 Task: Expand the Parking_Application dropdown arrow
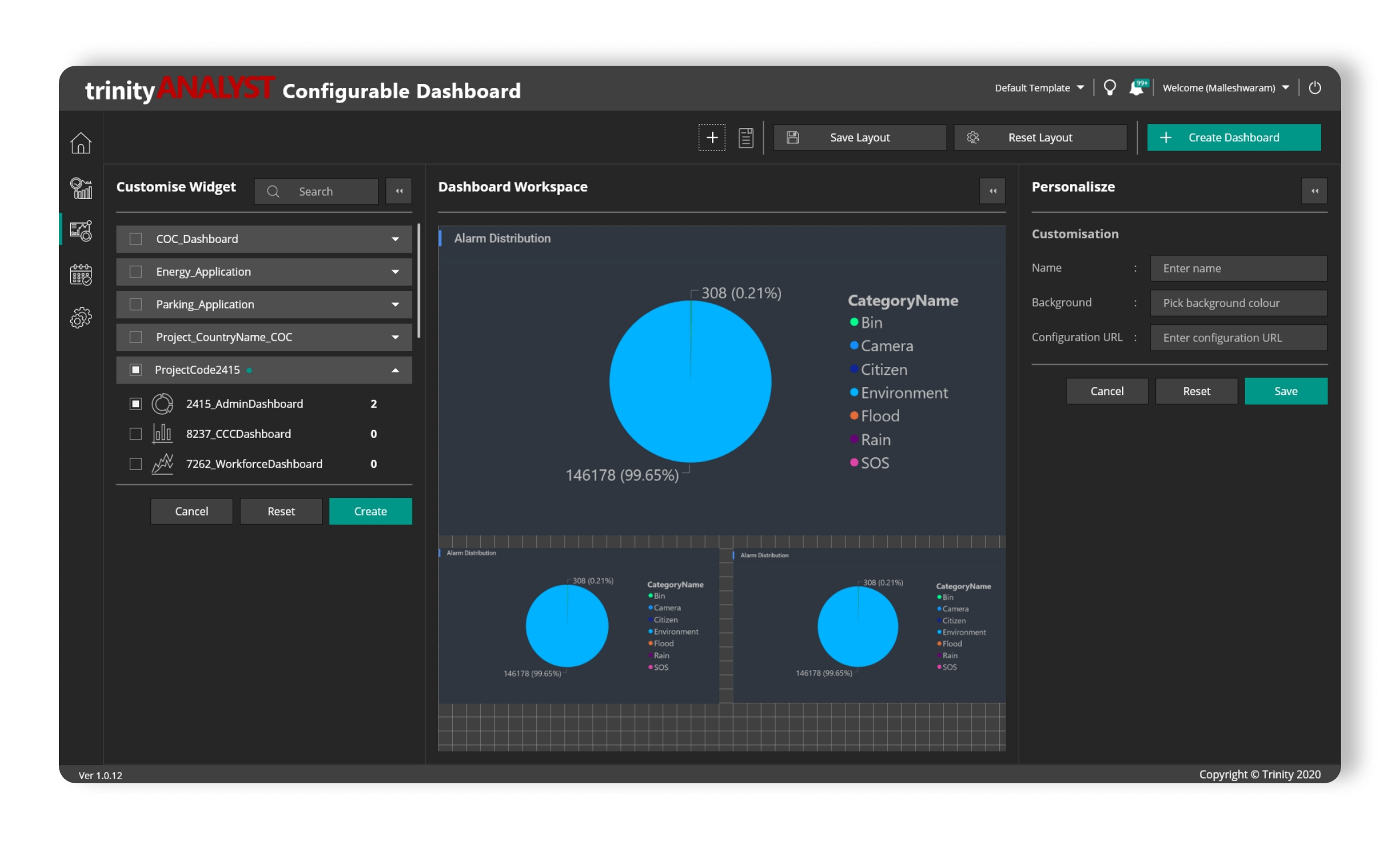click(395, 305)
